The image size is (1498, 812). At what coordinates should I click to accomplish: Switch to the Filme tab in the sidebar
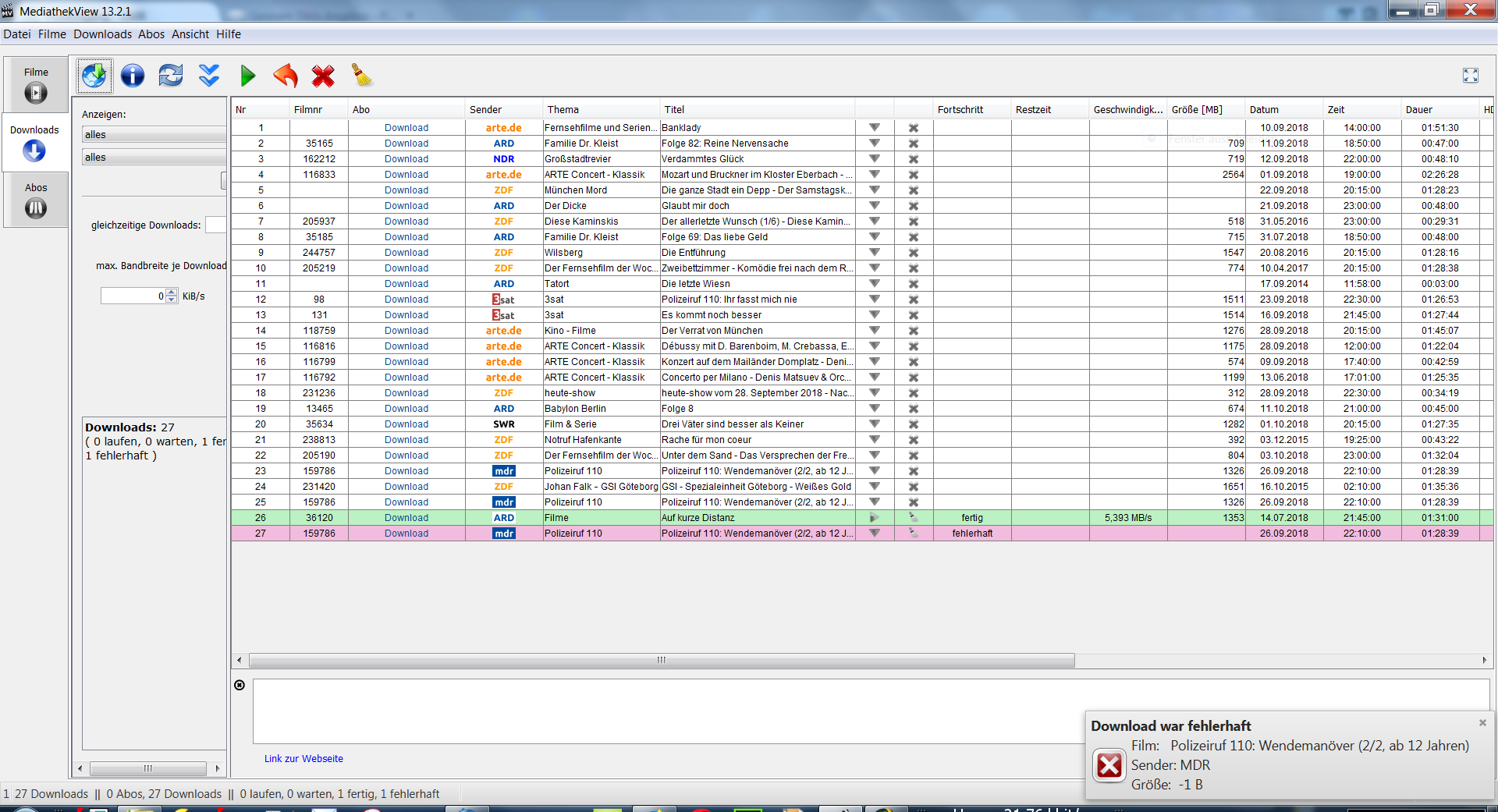[36, 84]
